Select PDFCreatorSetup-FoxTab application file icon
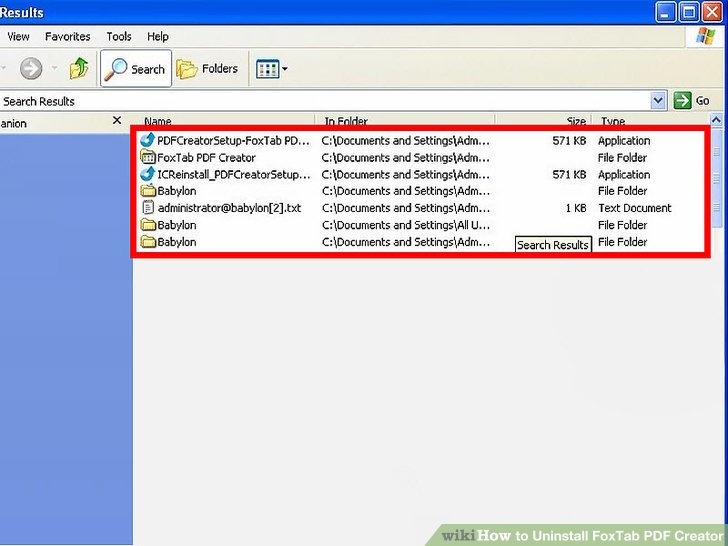The height and width of the screenshot is (546, 728). 148,141
